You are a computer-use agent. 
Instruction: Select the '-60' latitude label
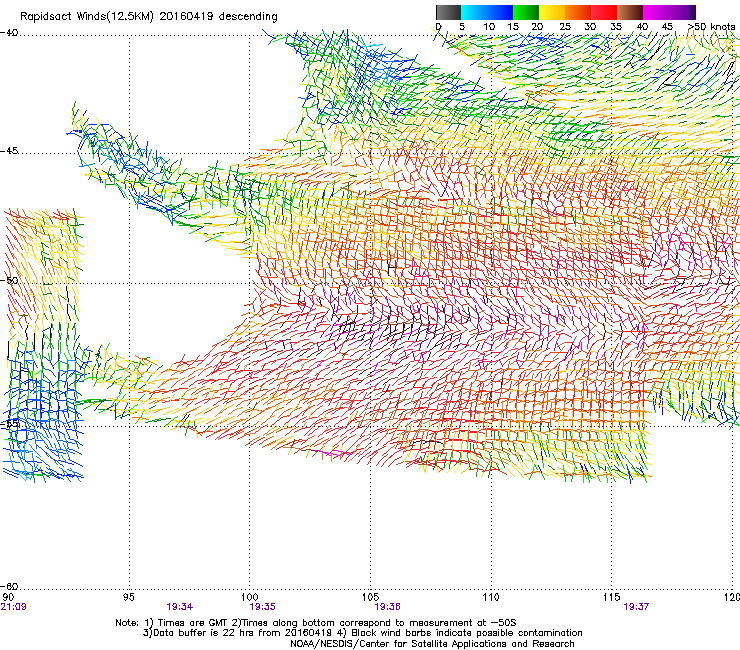(x=9, y=586)
